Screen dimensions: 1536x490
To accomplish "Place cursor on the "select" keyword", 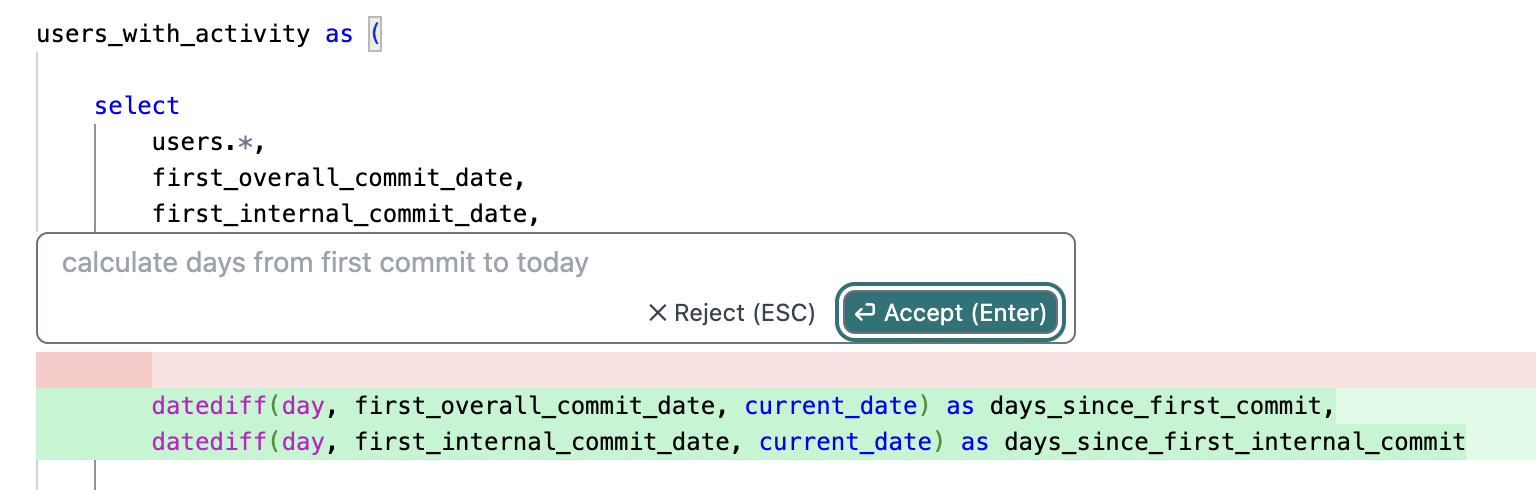I will [x=137, y=106].
